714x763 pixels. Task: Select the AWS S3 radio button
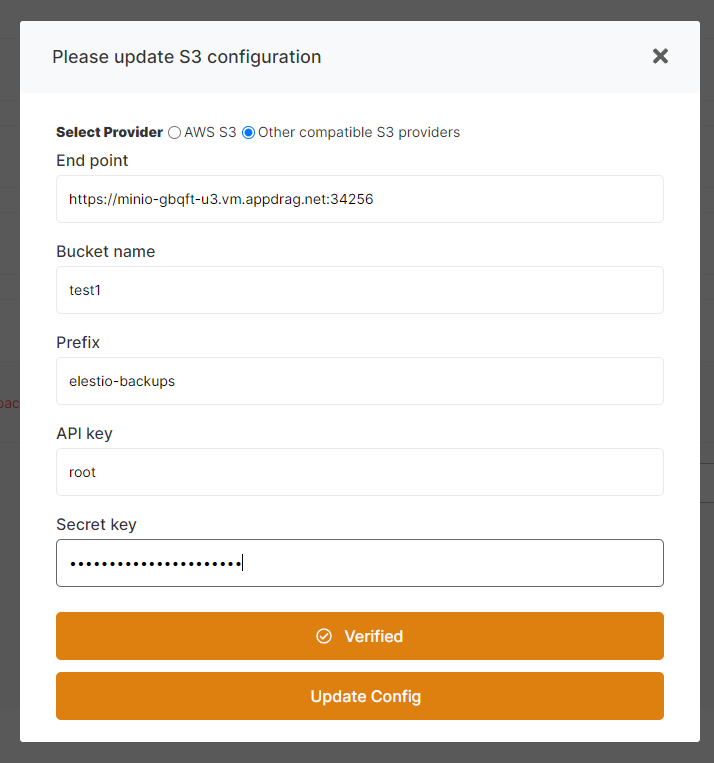pos(175,132)
